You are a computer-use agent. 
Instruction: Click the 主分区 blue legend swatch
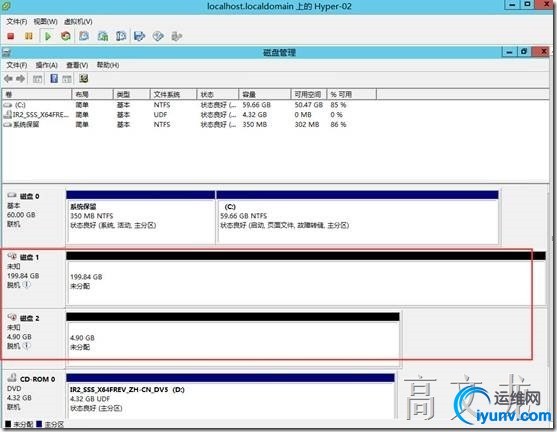coord(39,424)
